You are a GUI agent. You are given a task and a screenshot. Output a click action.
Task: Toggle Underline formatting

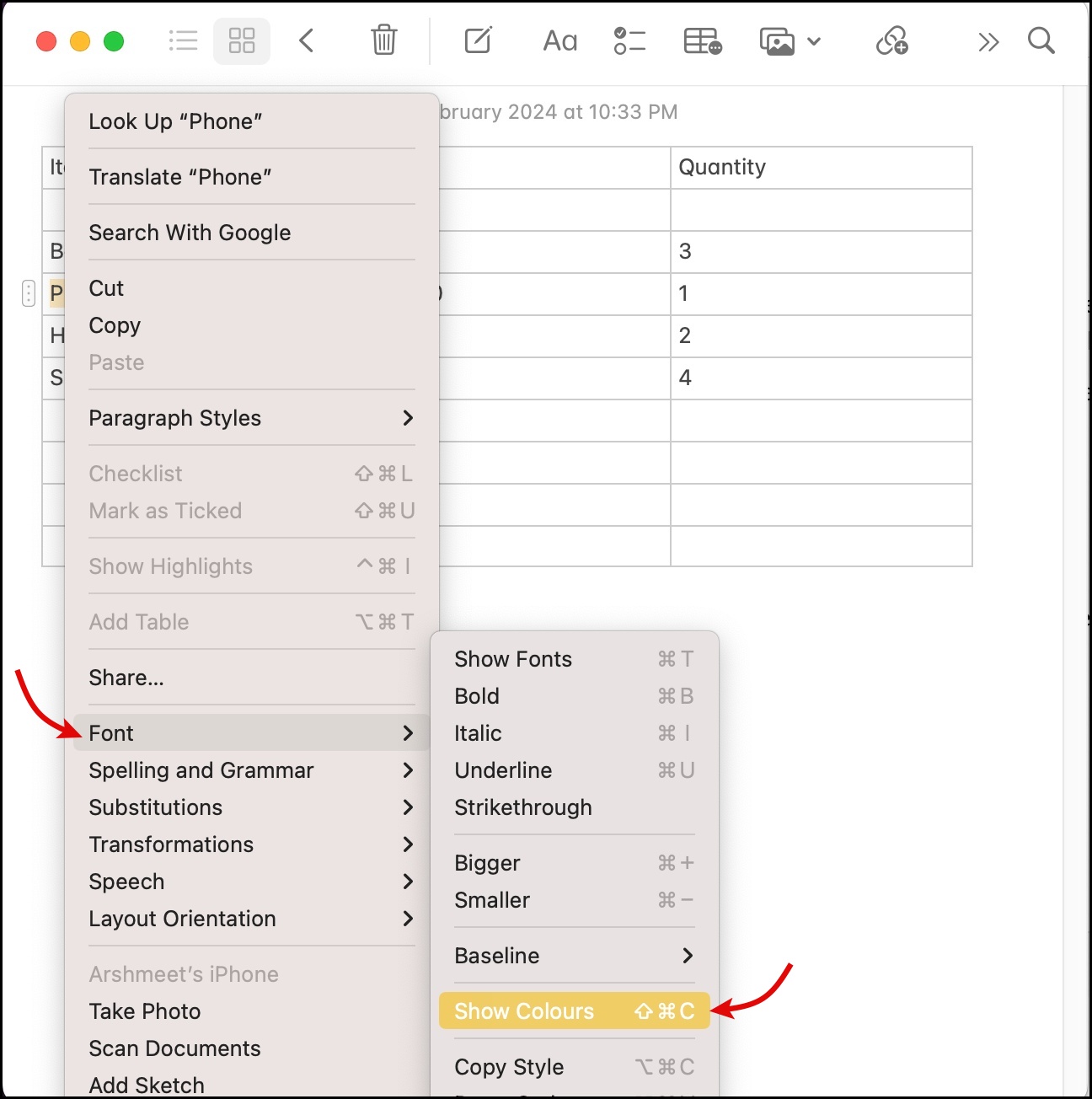coord(502,770)
